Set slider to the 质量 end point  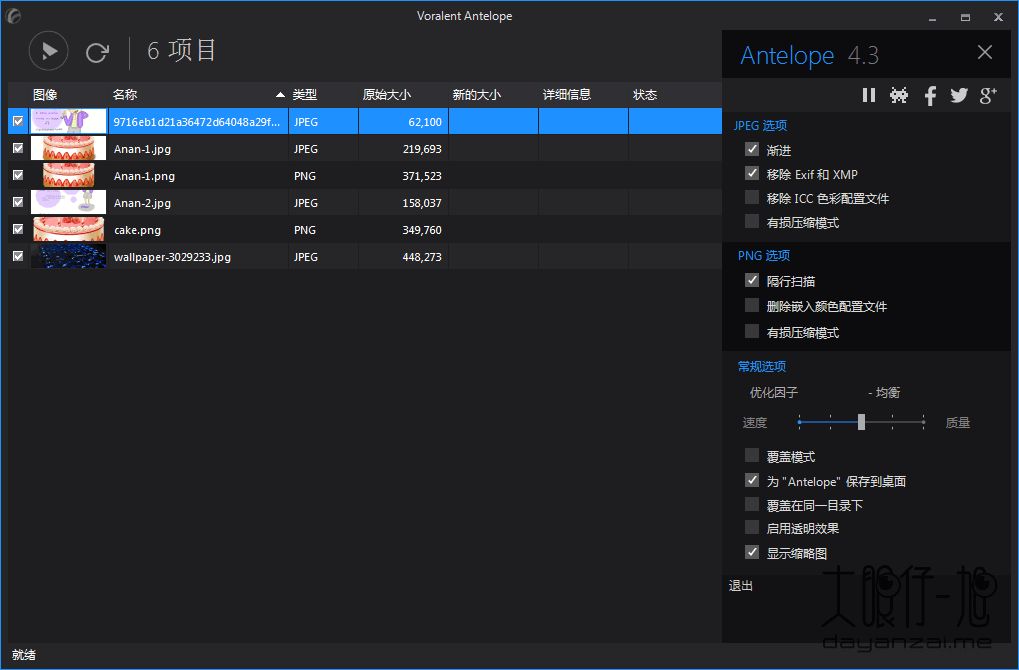[x=923, y=422]
